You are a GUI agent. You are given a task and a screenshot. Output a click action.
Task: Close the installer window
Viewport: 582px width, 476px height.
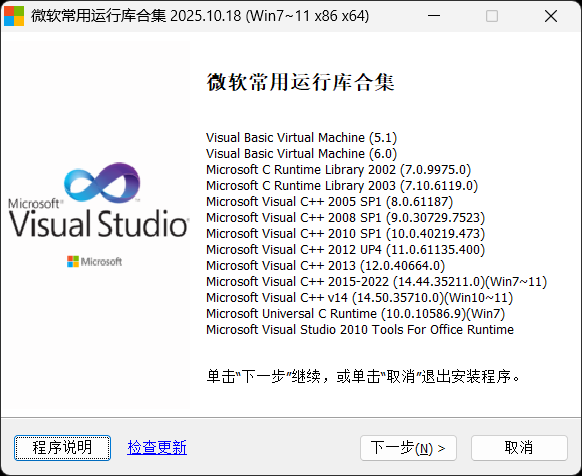tap(551, 16)
